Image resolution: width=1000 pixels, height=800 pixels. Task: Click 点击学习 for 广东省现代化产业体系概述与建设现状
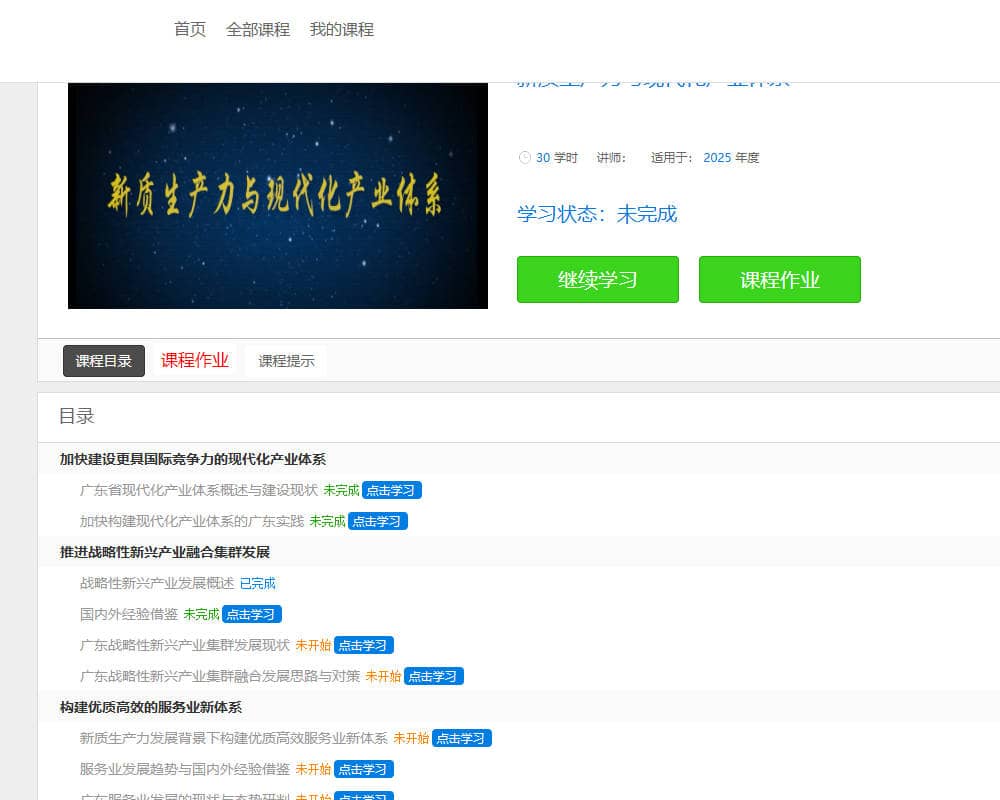(x=391, y=490)
